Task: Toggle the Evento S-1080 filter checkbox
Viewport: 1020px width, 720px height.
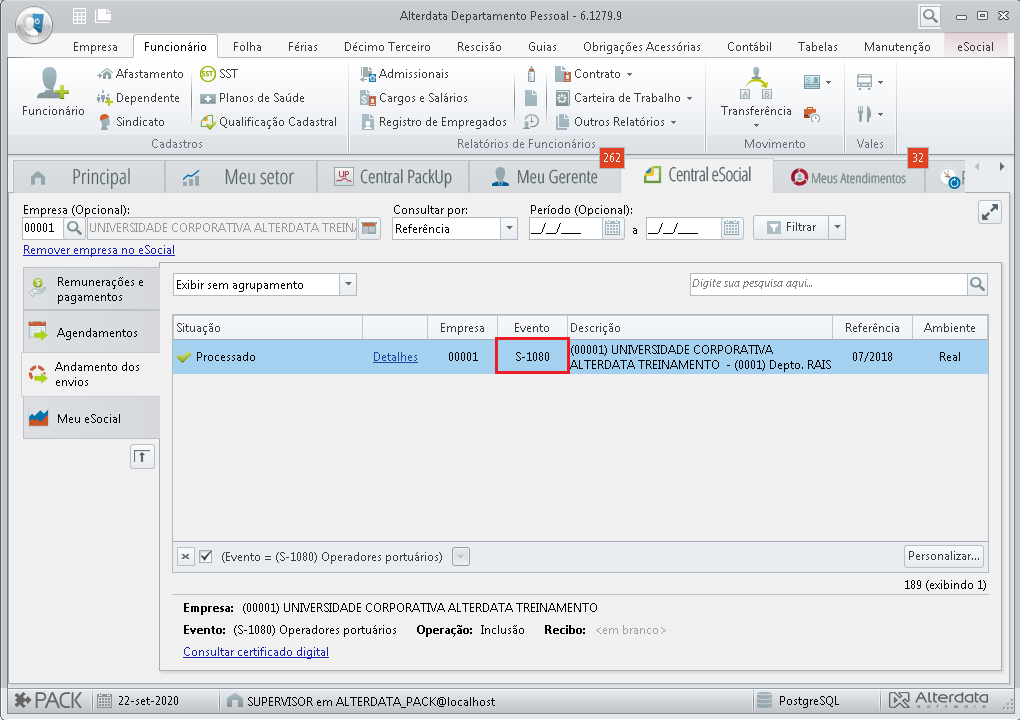Action: click(206, 557)
